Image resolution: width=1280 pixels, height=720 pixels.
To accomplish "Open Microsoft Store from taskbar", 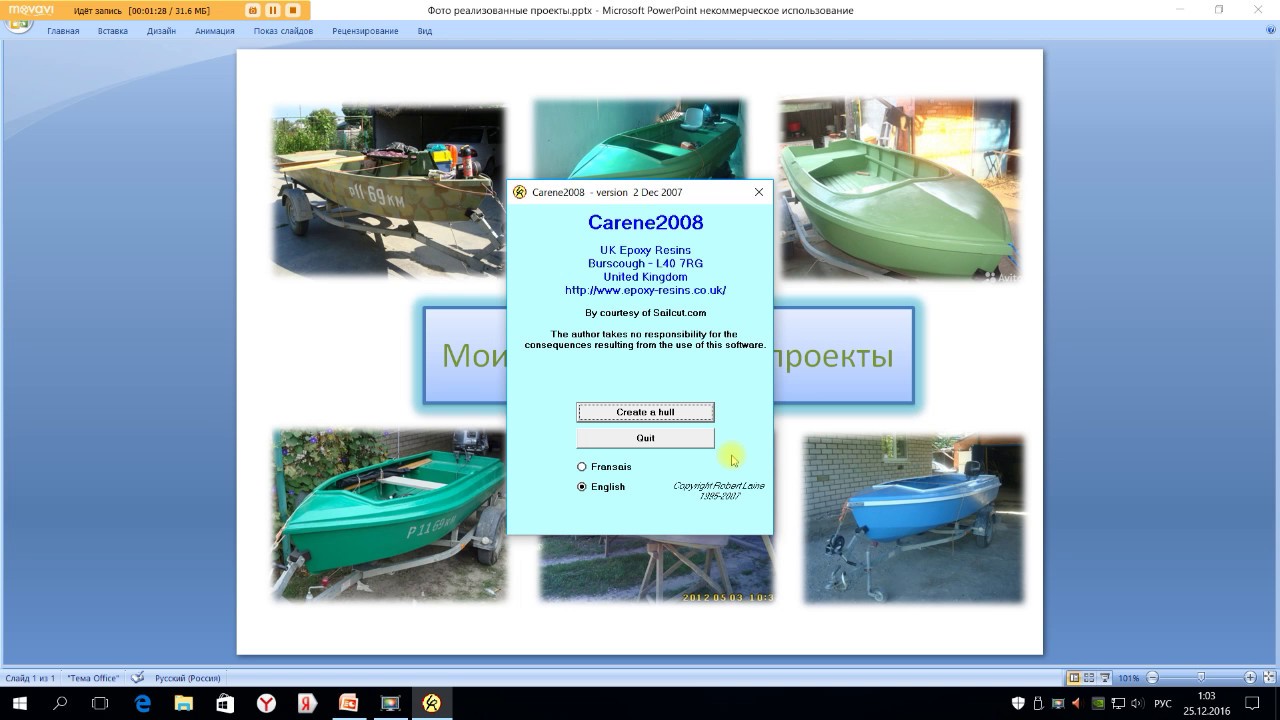I will tap(225, 703).
